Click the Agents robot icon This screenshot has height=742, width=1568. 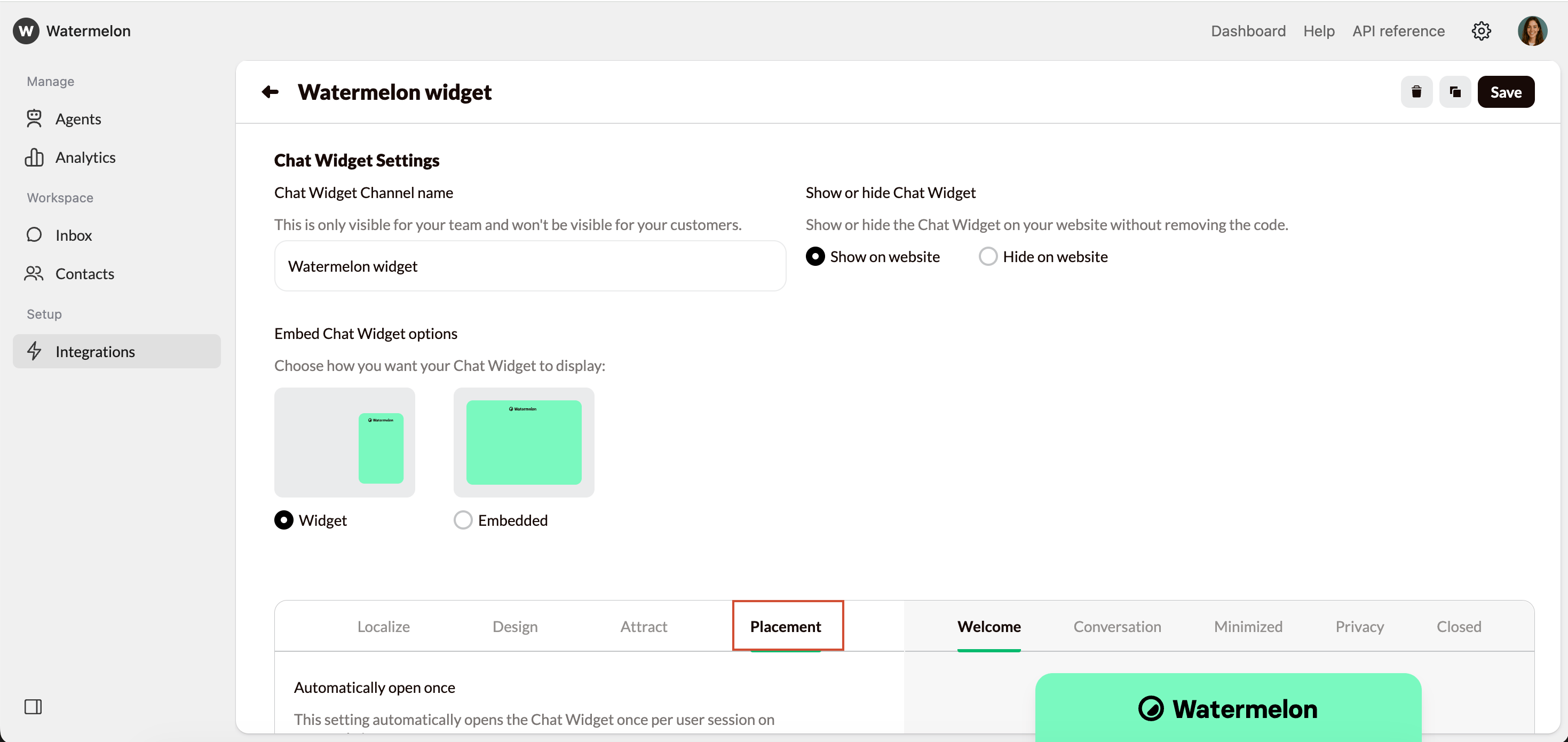click(x=34, y=119)
